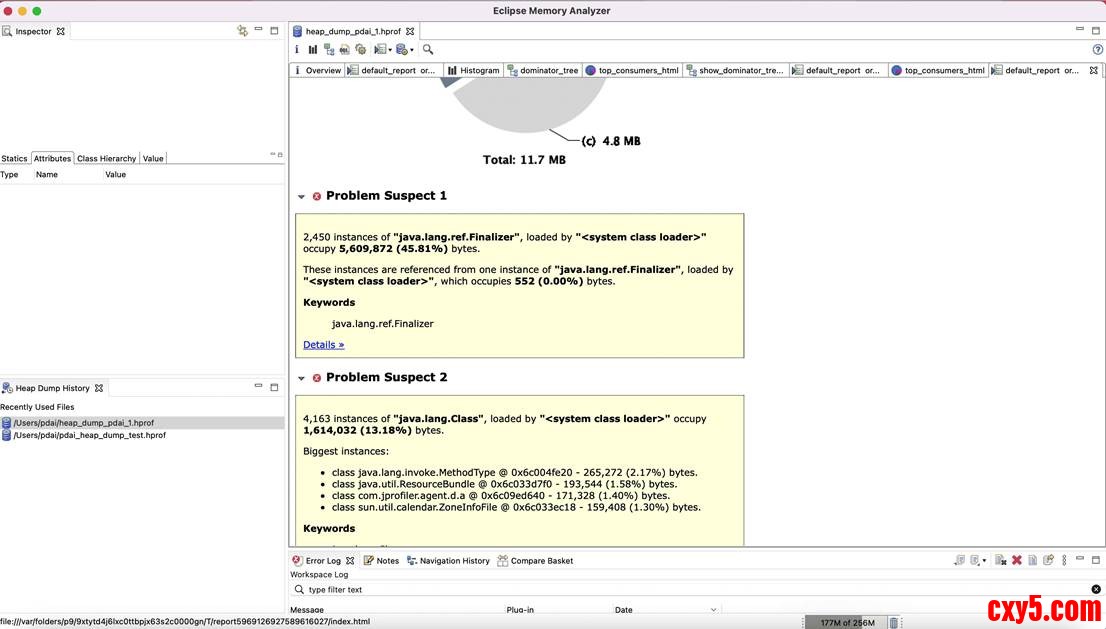Image resolution: width=1106 pixels, height=629 pixels.
Task: Run garbage collector via trash icon
Action: tap(894, 622)
